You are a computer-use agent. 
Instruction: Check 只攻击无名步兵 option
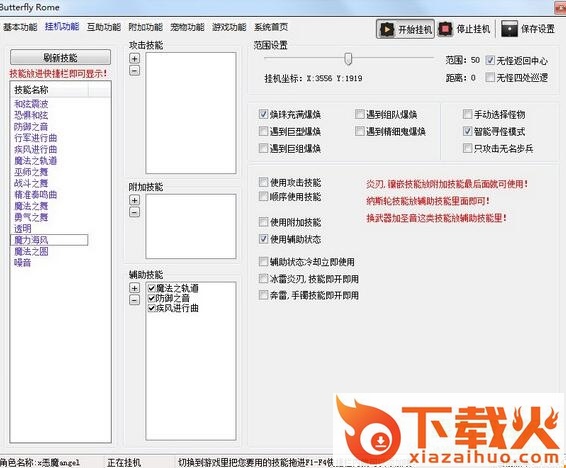467,148
